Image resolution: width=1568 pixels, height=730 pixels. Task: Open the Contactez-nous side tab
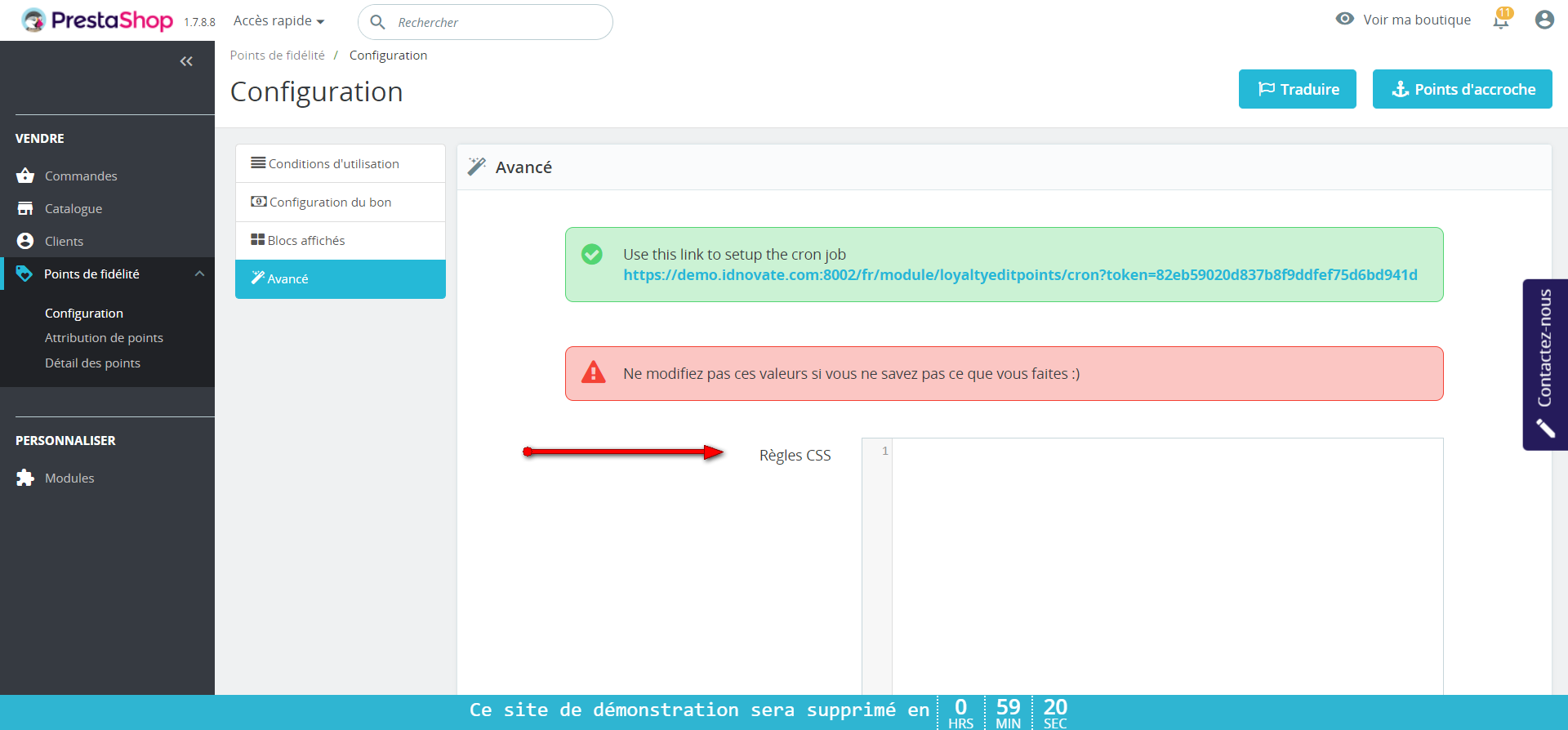coord(1545,364)
